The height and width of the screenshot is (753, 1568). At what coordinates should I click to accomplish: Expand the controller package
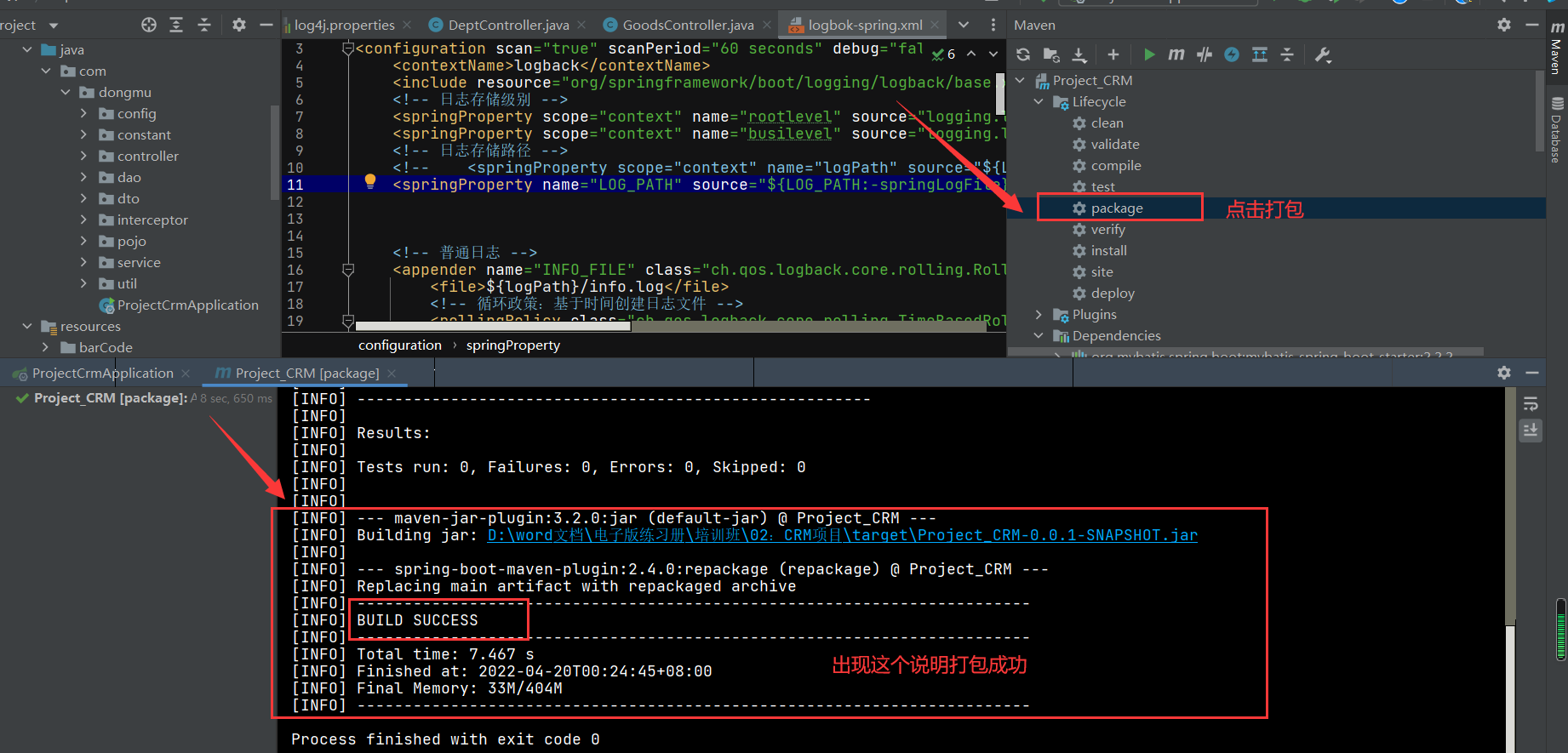83,157
